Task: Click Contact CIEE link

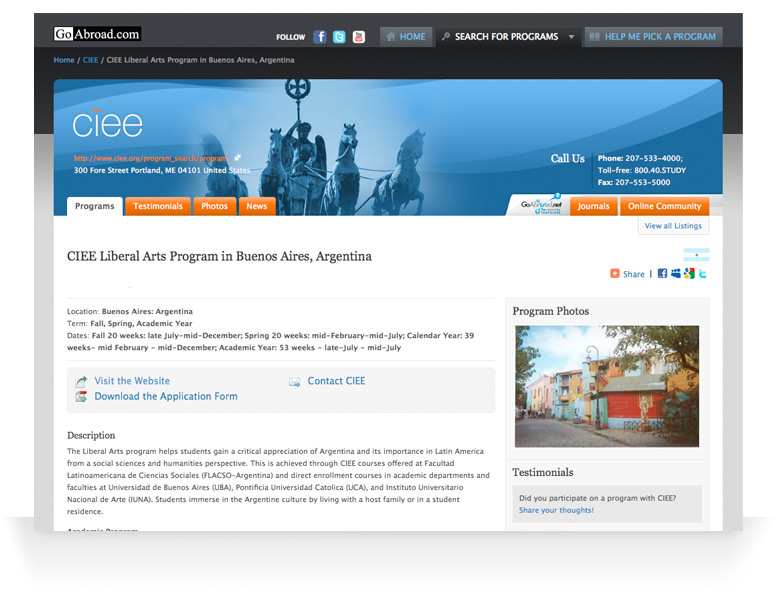Action: coord(337,381)
